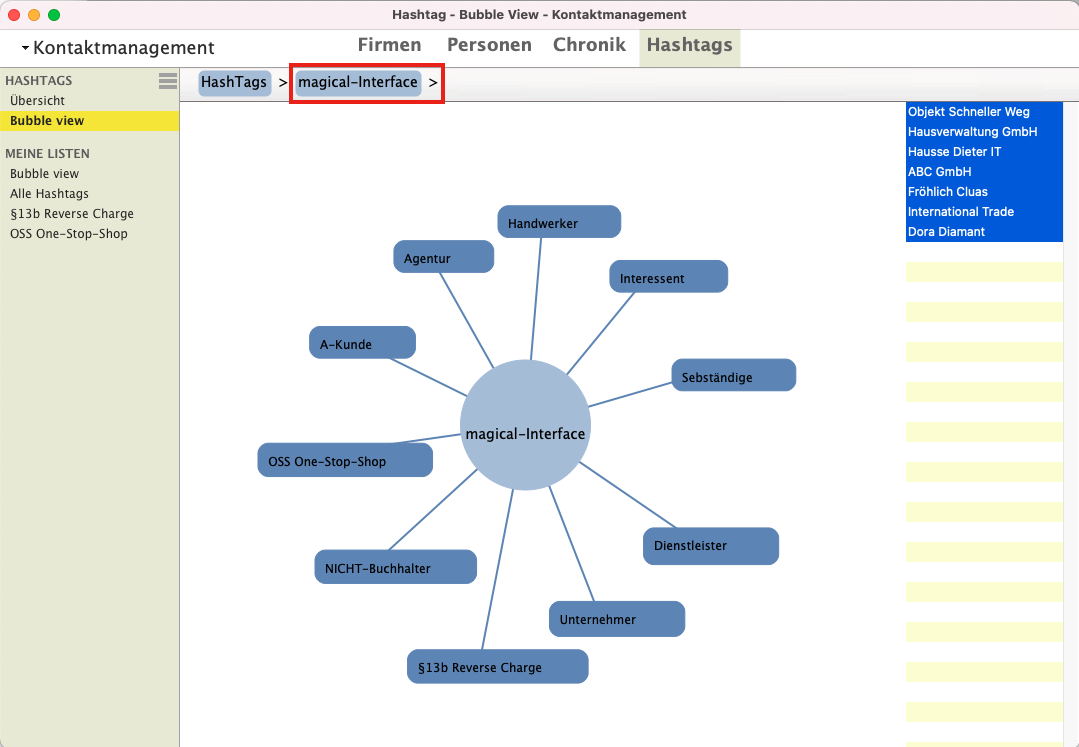The image size is (1079, 747).
Task: Click the NICHT-Buchhalter bubble
Action: point(395,567)
